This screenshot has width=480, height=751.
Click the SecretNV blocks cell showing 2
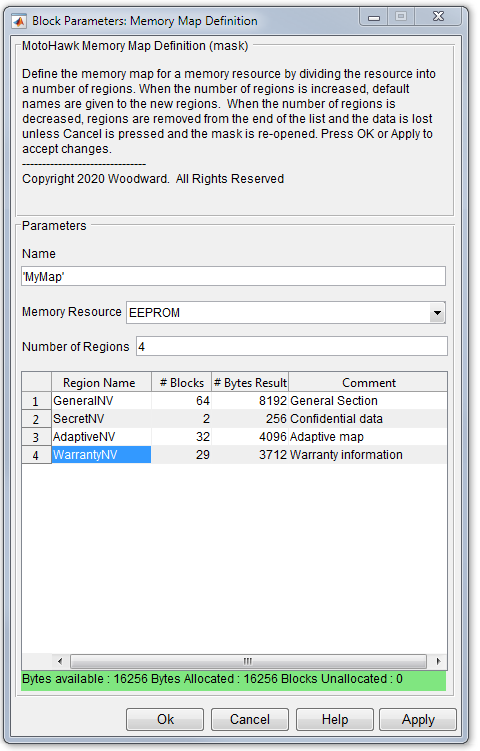click(182, 419)
